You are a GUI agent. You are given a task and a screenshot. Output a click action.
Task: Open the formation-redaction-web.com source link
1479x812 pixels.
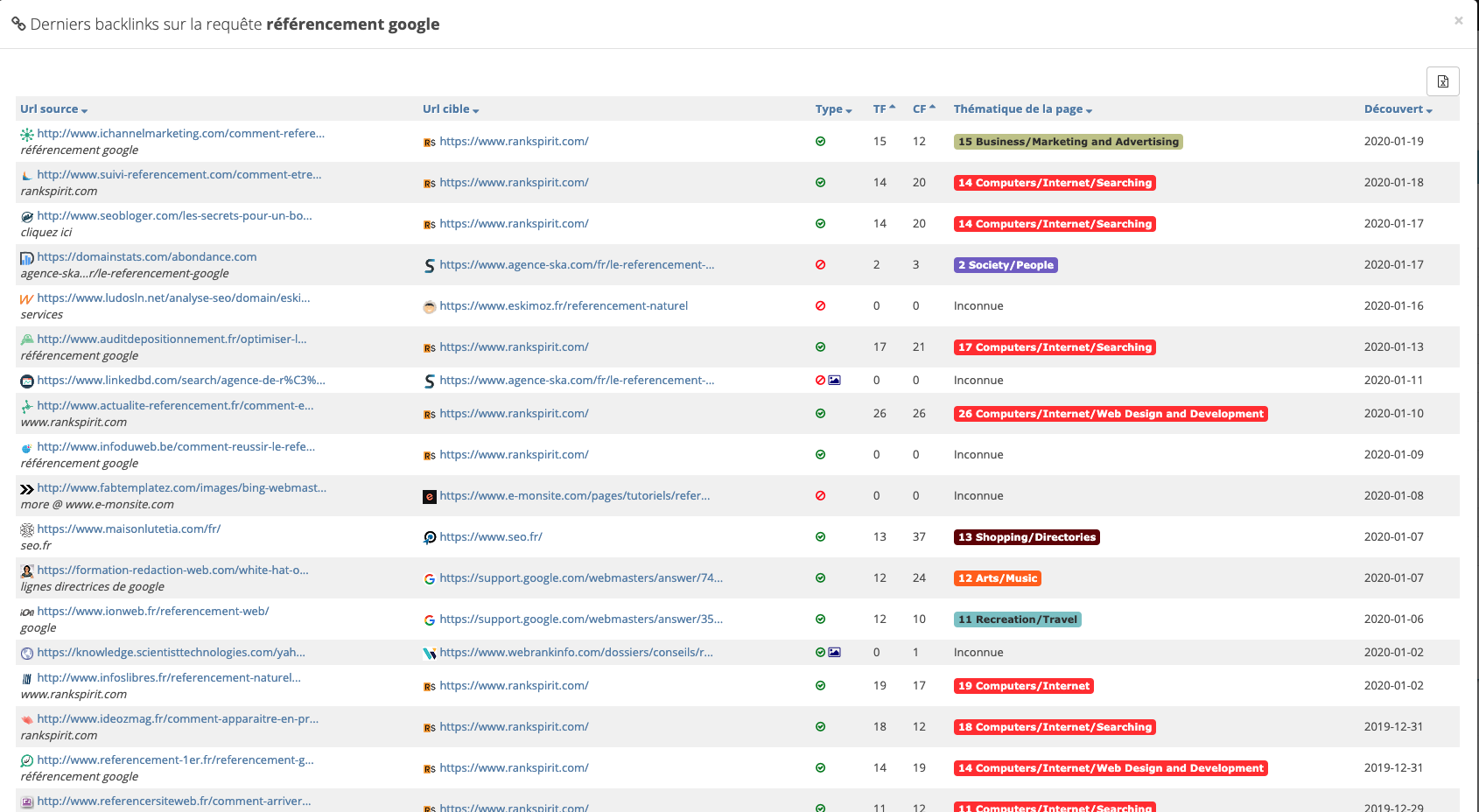click(x=172, y=570)
